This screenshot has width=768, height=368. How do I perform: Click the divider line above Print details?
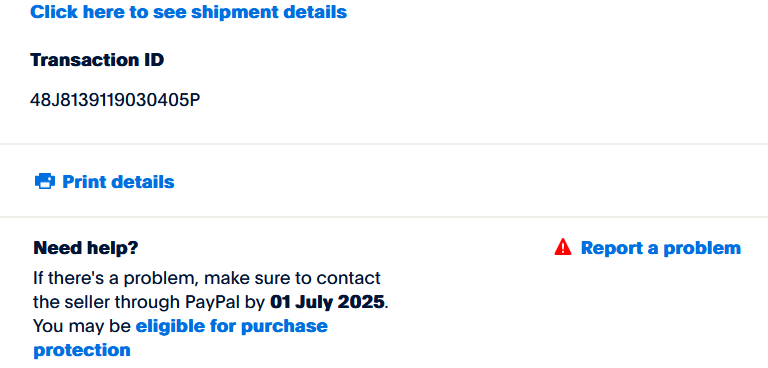click(x=384, y=144)
